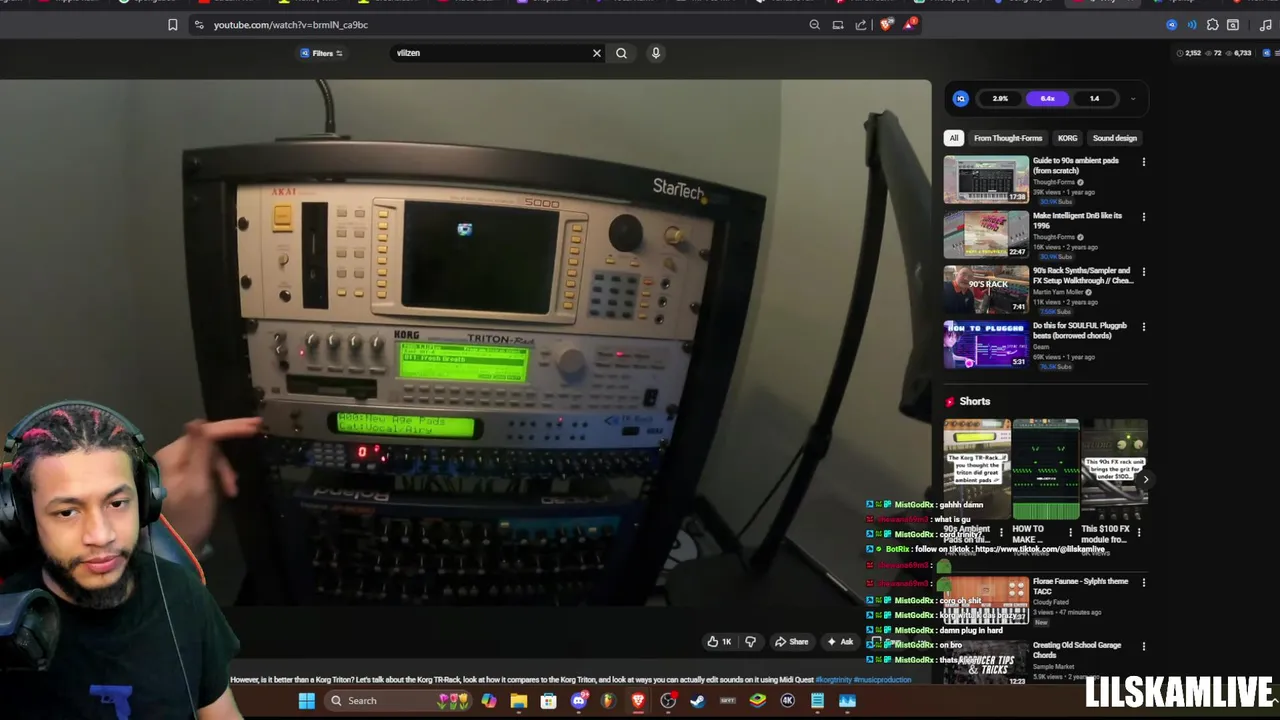Open Steam from taskbar

pyautogui.click(x=697, y=701)
